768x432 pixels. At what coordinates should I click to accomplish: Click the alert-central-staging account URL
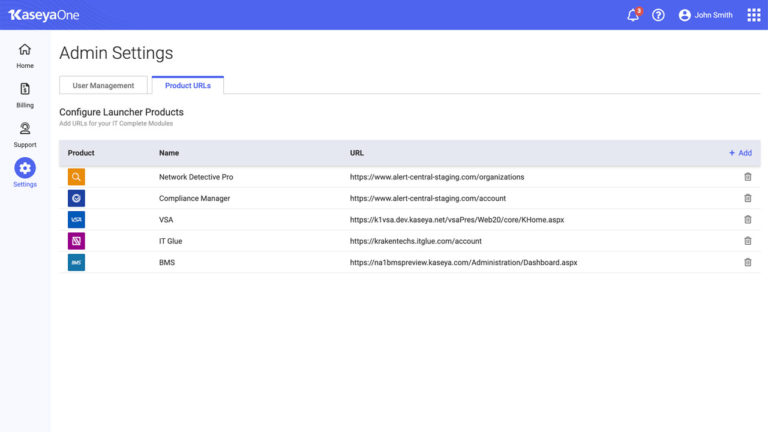click(x=428, y=198)
